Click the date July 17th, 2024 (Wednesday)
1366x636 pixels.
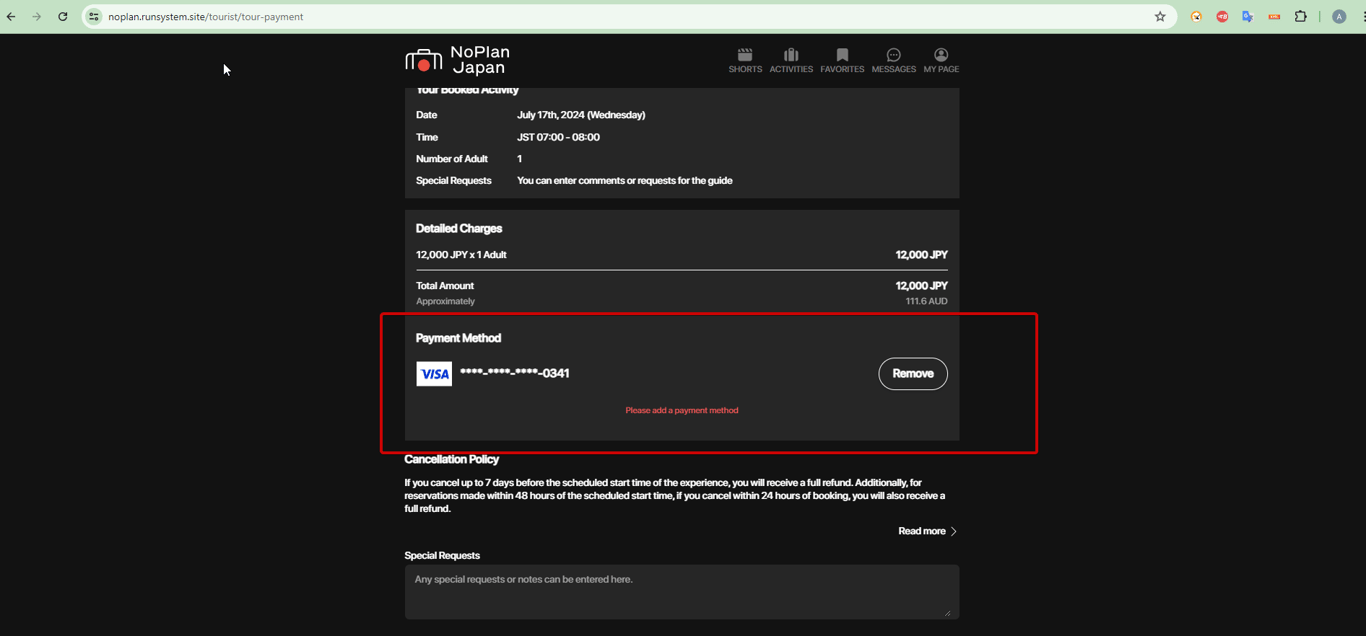pos(581,115)
